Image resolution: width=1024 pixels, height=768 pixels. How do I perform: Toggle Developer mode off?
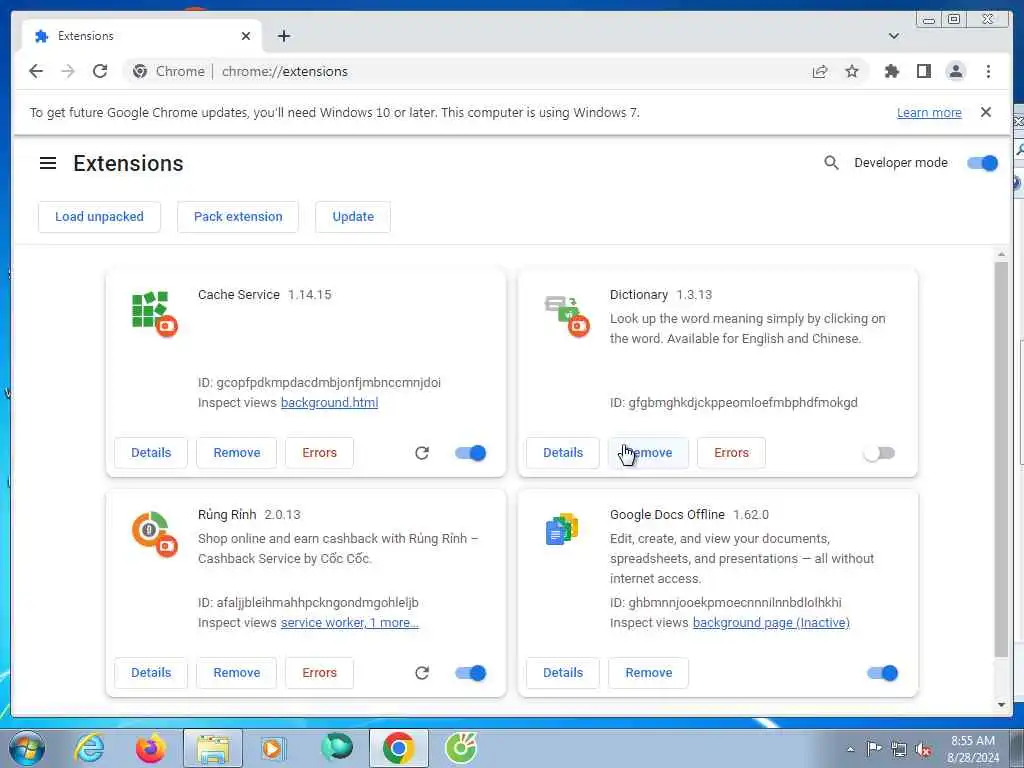[x=982, y=163]
